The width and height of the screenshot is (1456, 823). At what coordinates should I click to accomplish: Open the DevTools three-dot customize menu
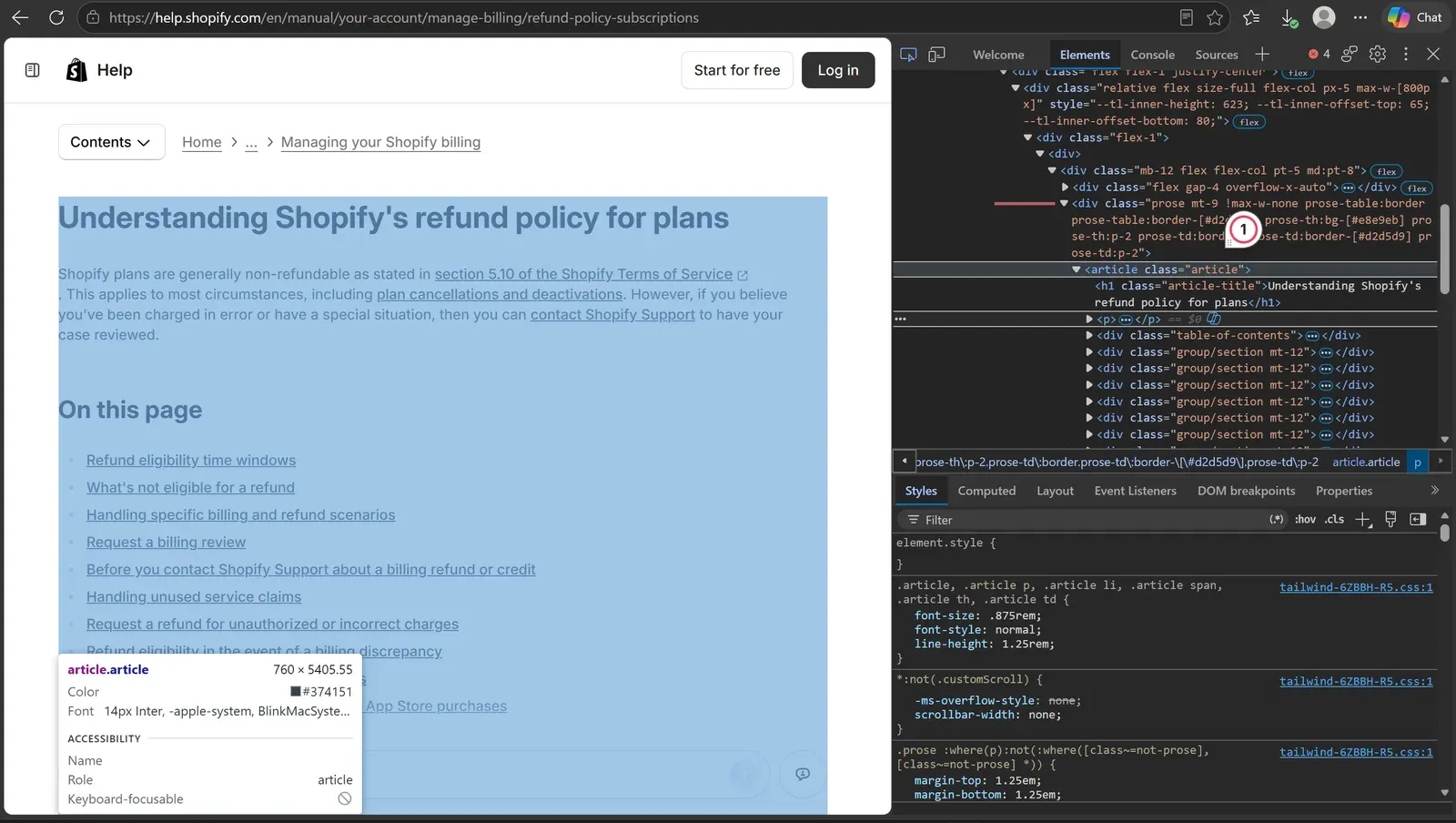1406,55
